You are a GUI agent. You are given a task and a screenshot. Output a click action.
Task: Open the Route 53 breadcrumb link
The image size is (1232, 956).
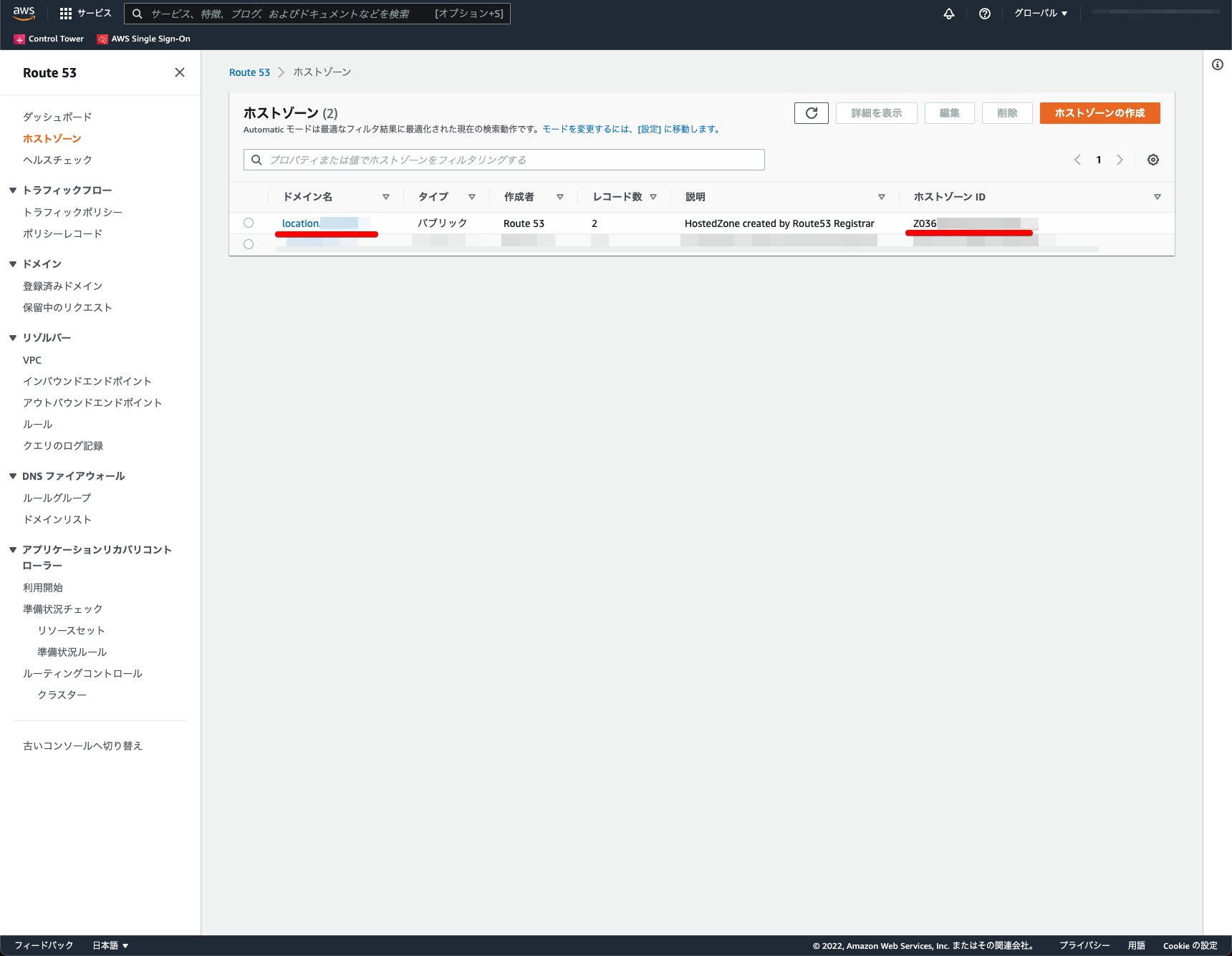click(x=249, y=72)
